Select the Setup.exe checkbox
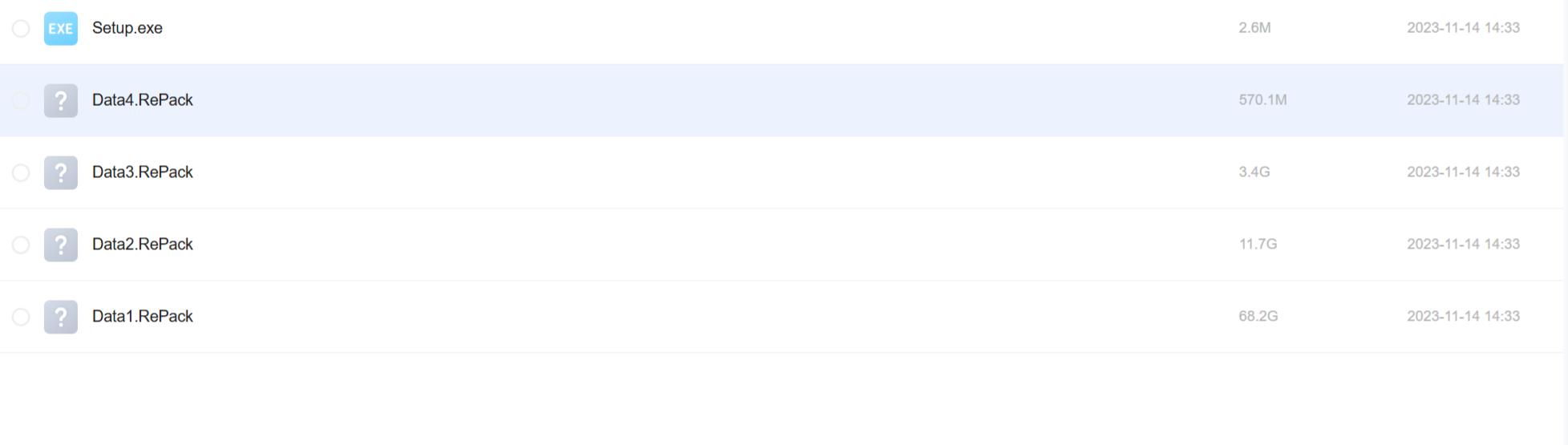Image resolution: width=1568 pixels, height=445 pixels. [x=21, y=29]
